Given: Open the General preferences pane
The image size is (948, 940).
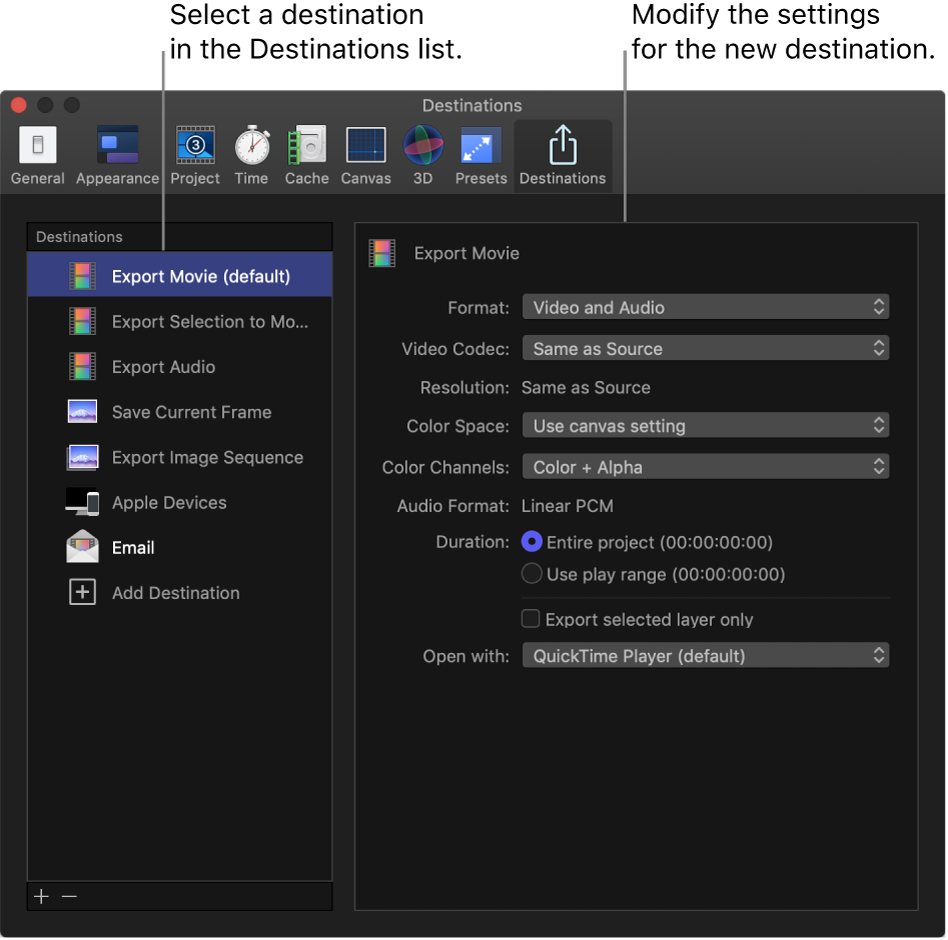Looking at the screenshot, I should click(x=37, y=150).
